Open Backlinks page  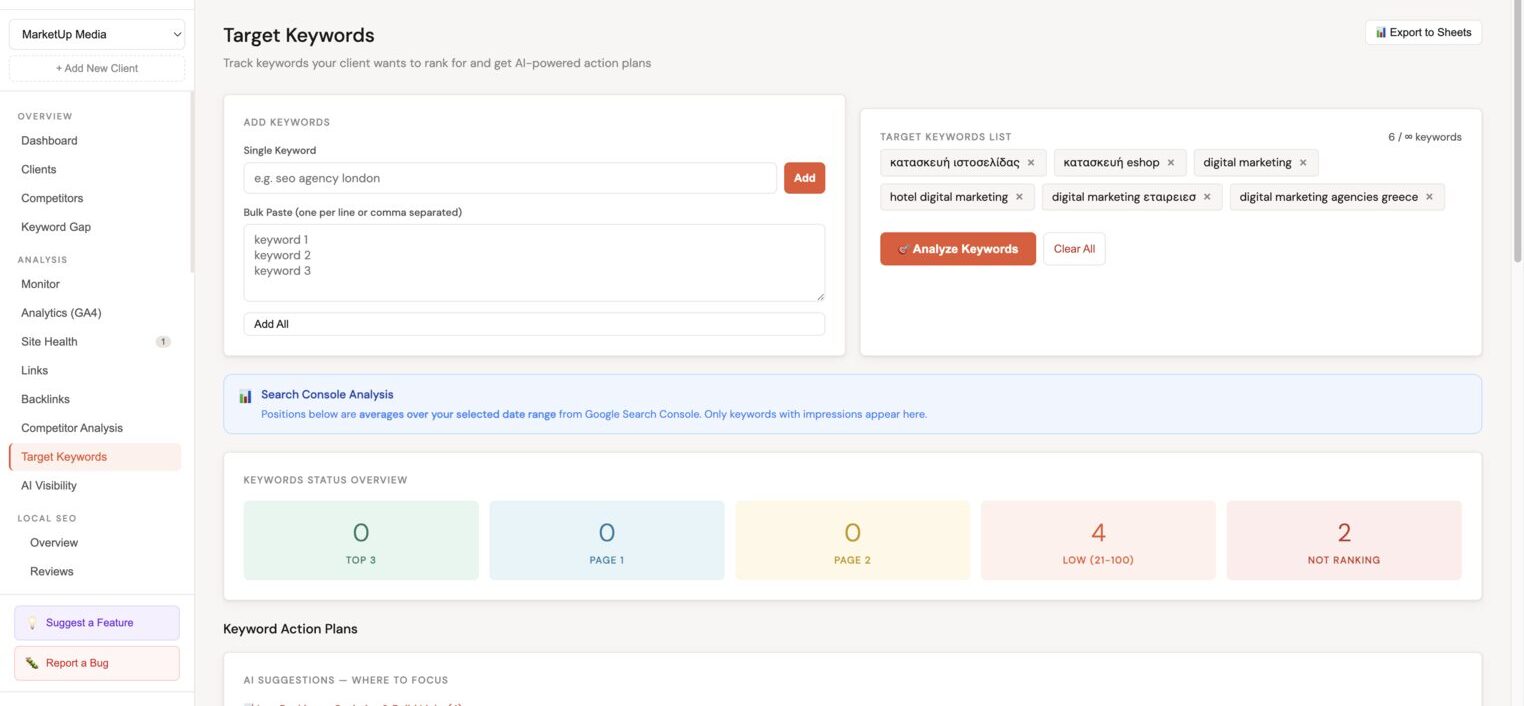(45, 399)
